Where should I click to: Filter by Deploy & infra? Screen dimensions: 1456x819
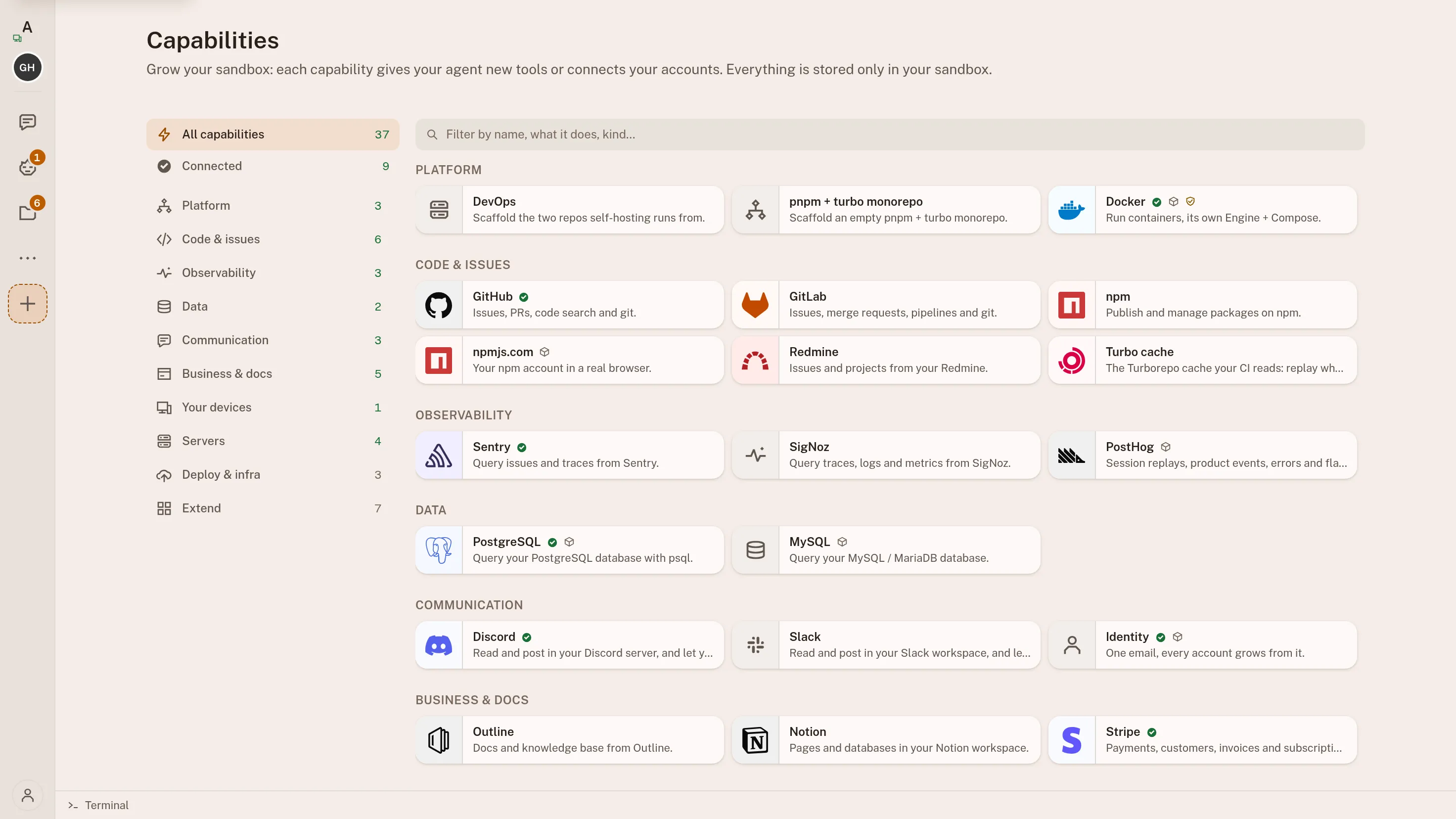(x=273, y=474)
